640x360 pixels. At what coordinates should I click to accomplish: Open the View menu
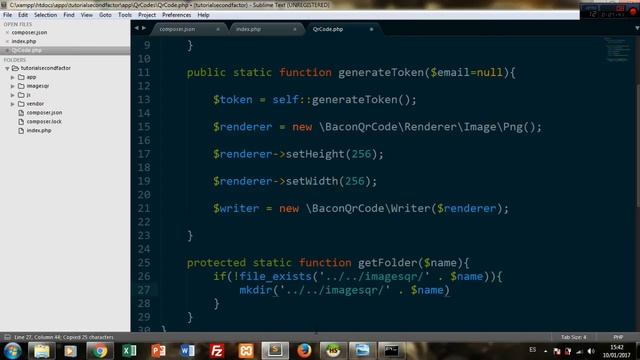click(87, 15)
